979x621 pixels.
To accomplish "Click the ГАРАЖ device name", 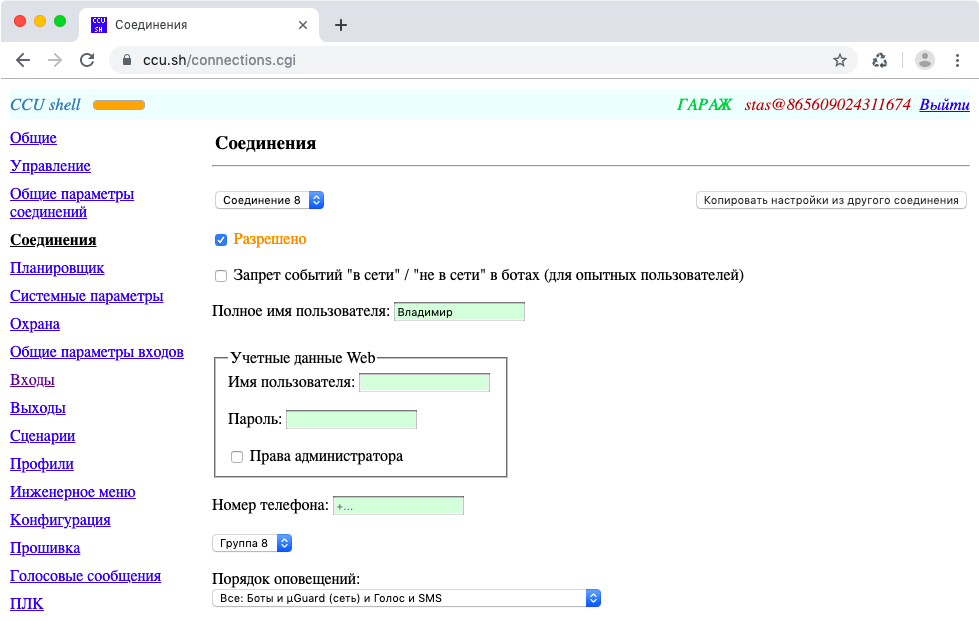I will coord(704,104).
